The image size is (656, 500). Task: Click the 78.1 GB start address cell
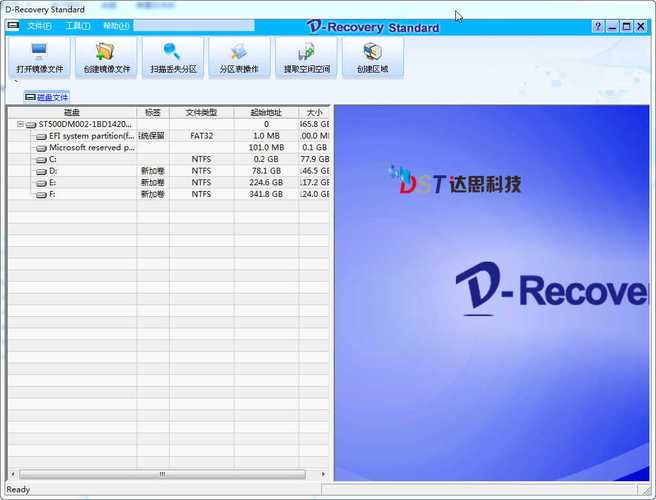coord(266,171)
